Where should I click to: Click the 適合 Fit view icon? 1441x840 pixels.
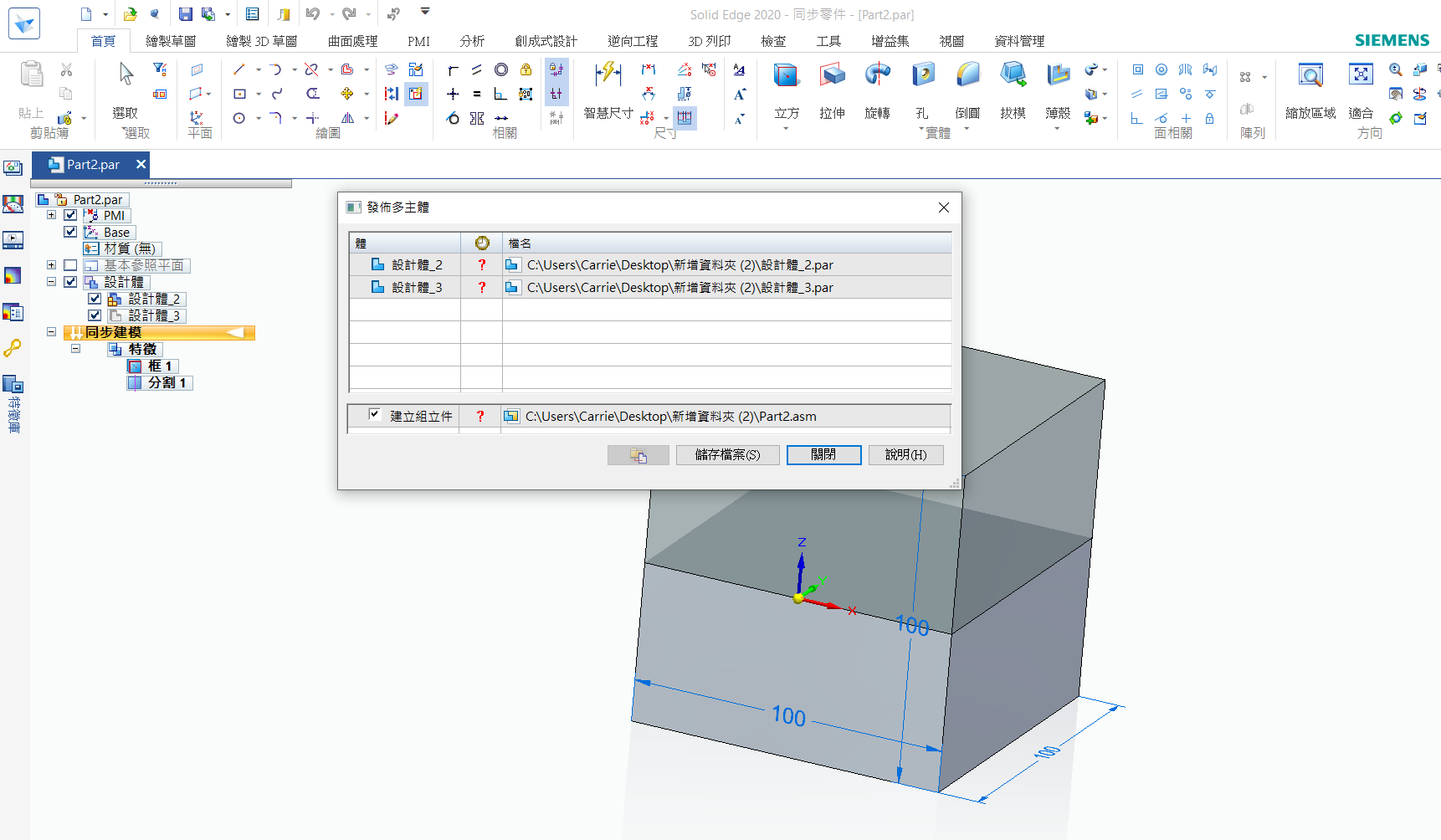tap(1361, 75)
